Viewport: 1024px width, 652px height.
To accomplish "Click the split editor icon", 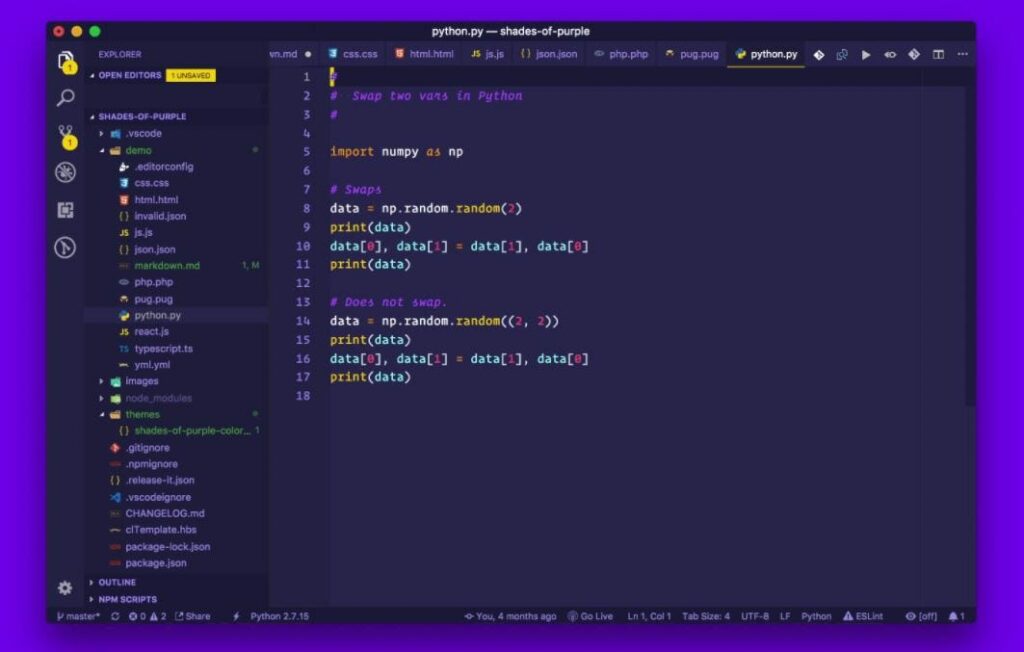I will [x=938, y=54].
